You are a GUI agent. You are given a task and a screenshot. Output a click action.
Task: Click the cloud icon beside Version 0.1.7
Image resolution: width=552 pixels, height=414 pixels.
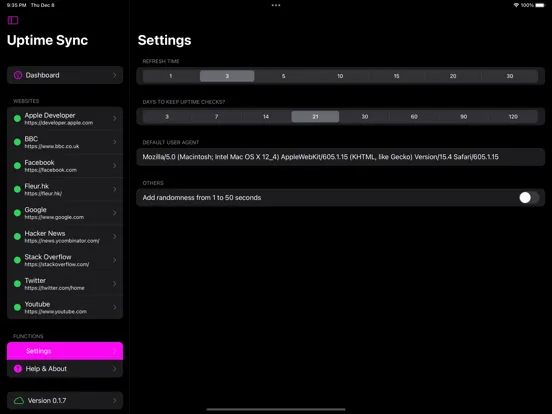[19, 401]
